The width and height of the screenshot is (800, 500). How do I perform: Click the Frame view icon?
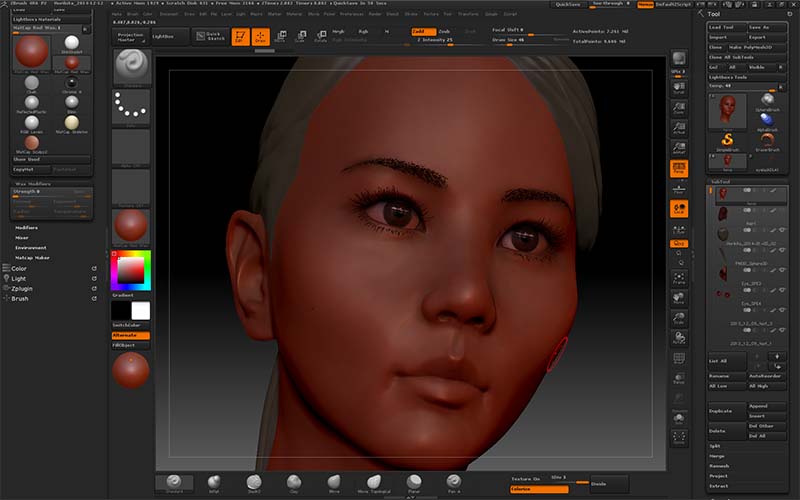[679, 278]
